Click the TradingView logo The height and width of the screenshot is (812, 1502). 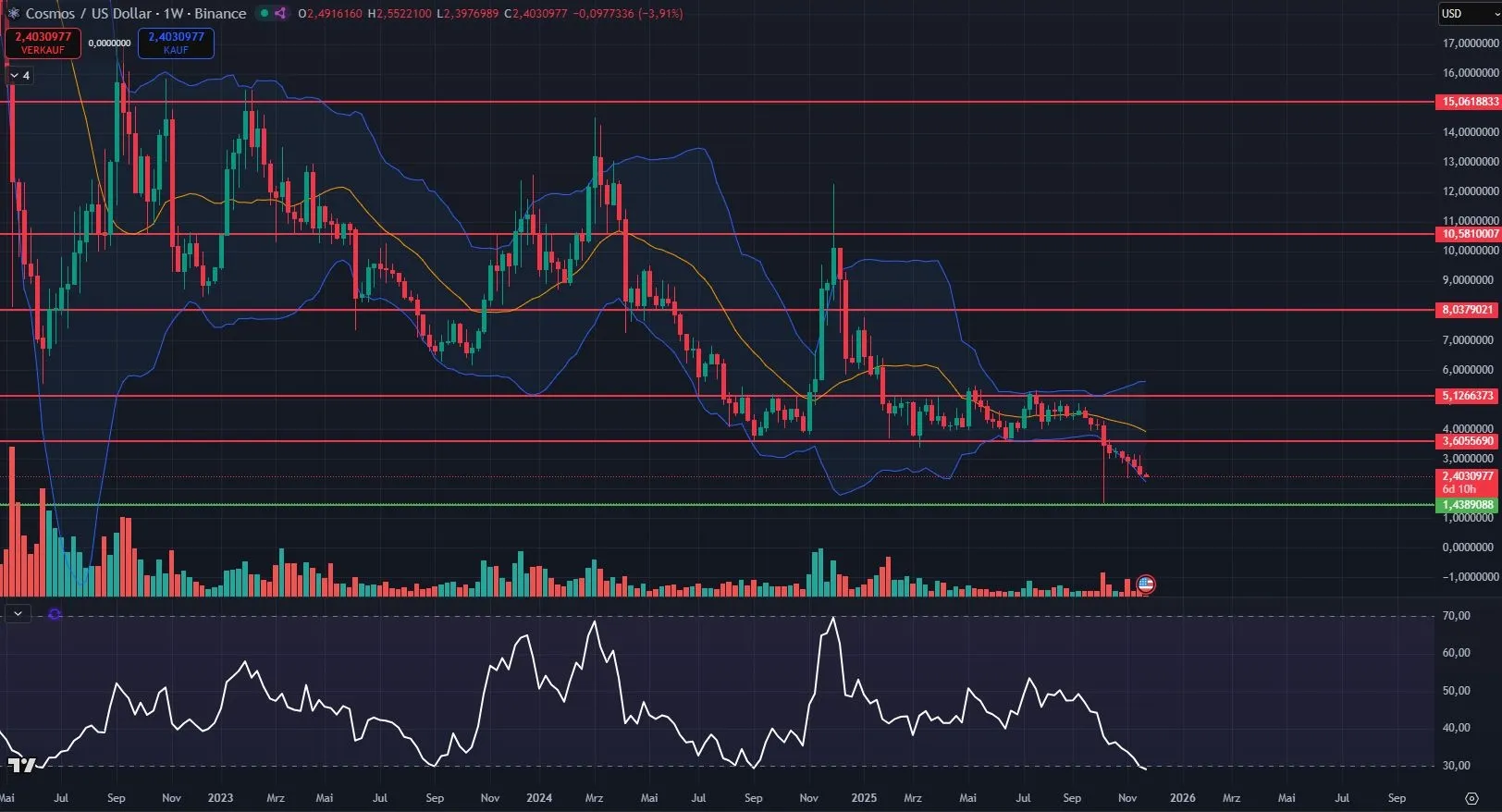coord(20,765)
